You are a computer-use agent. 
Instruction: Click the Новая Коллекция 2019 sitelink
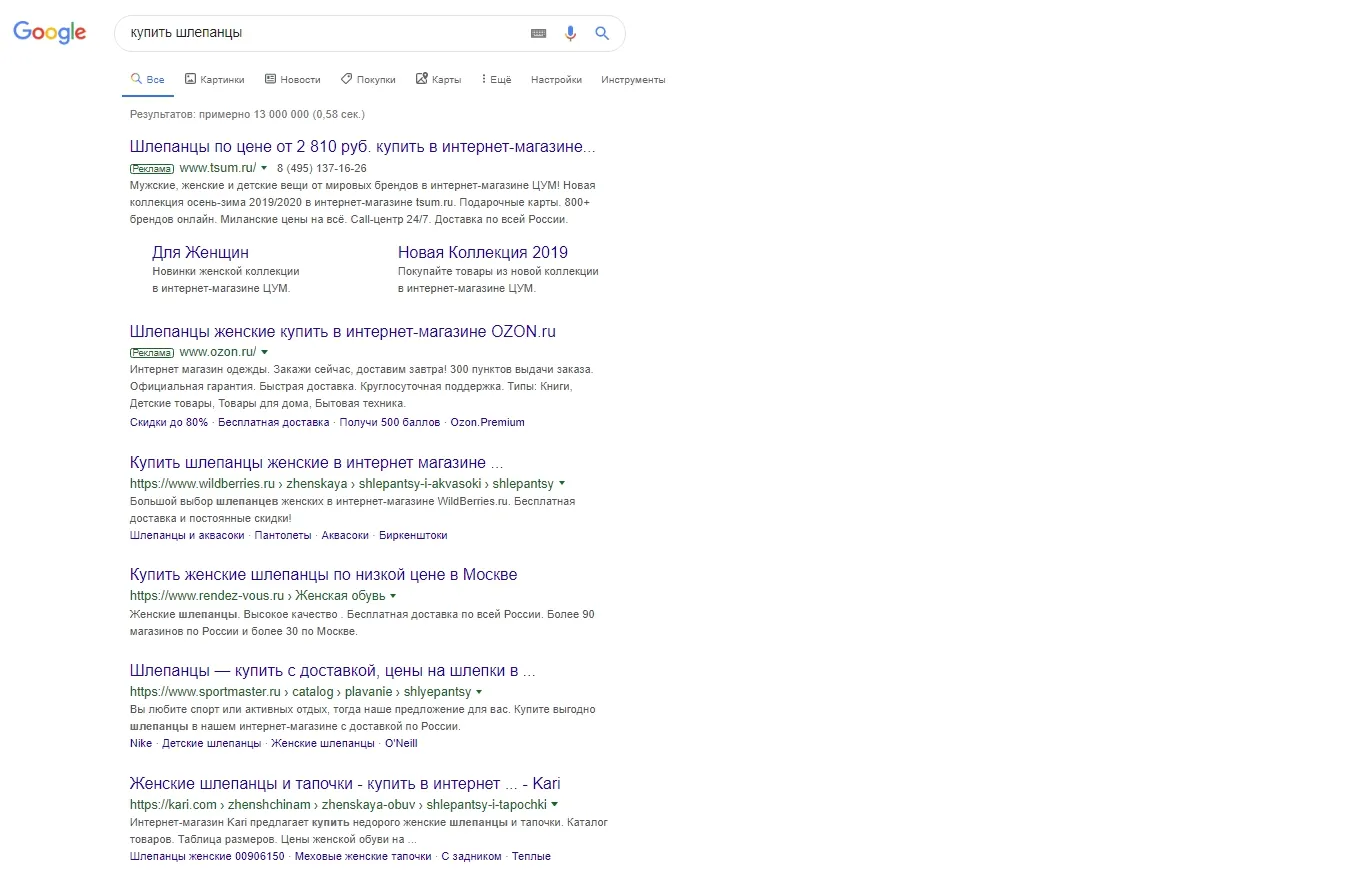point(483,252)
